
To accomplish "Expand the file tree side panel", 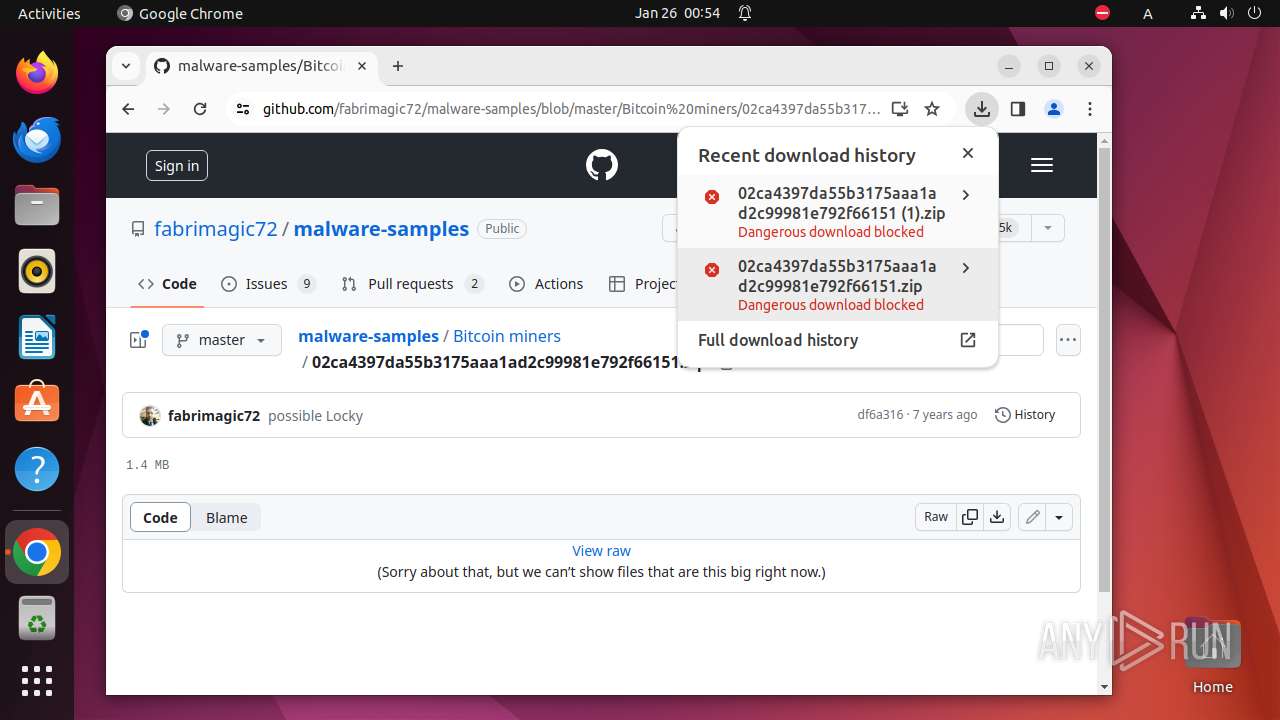I will click(139, 340).
